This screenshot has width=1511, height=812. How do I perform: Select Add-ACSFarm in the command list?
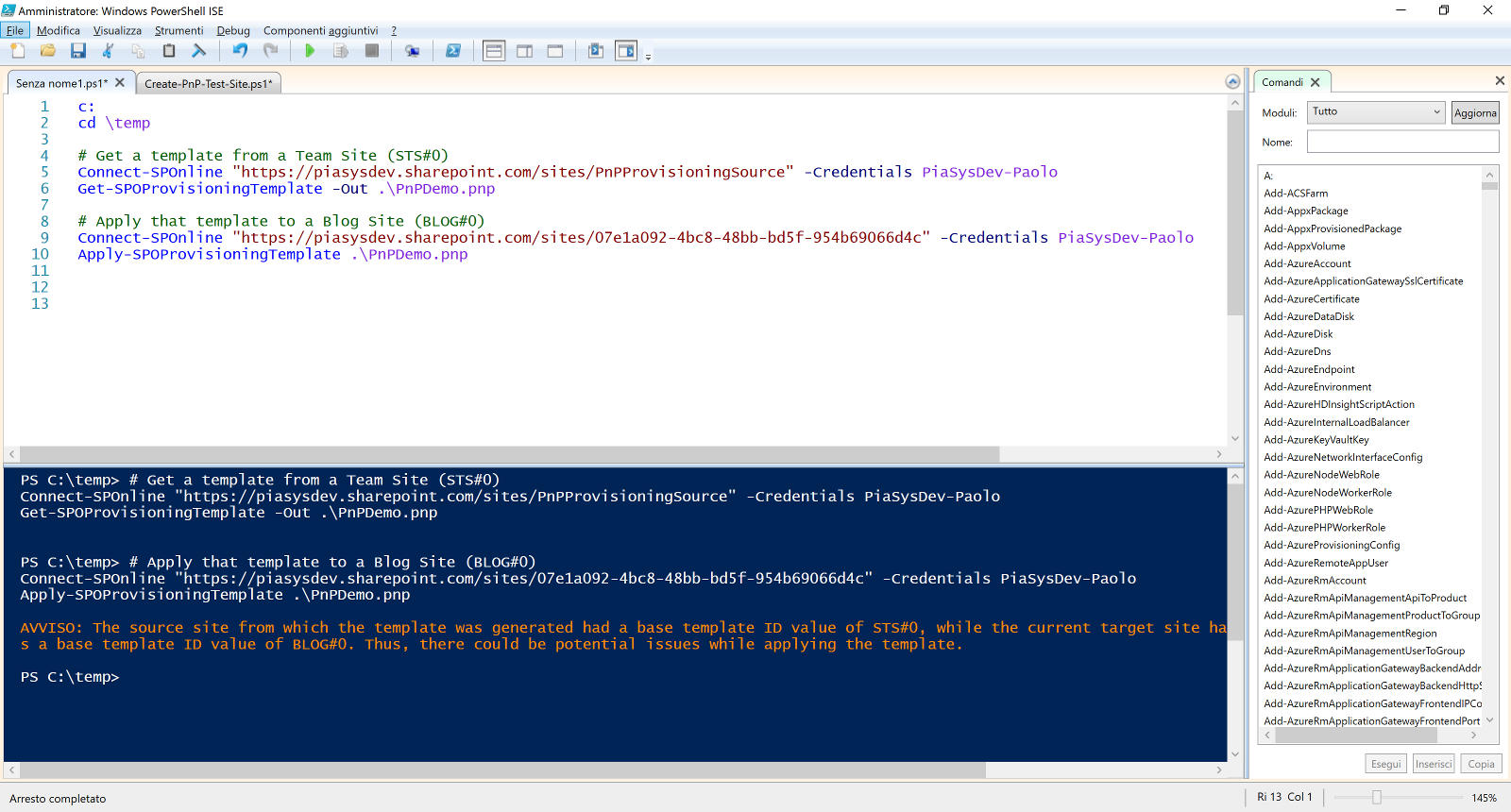tap(1296, 194)
